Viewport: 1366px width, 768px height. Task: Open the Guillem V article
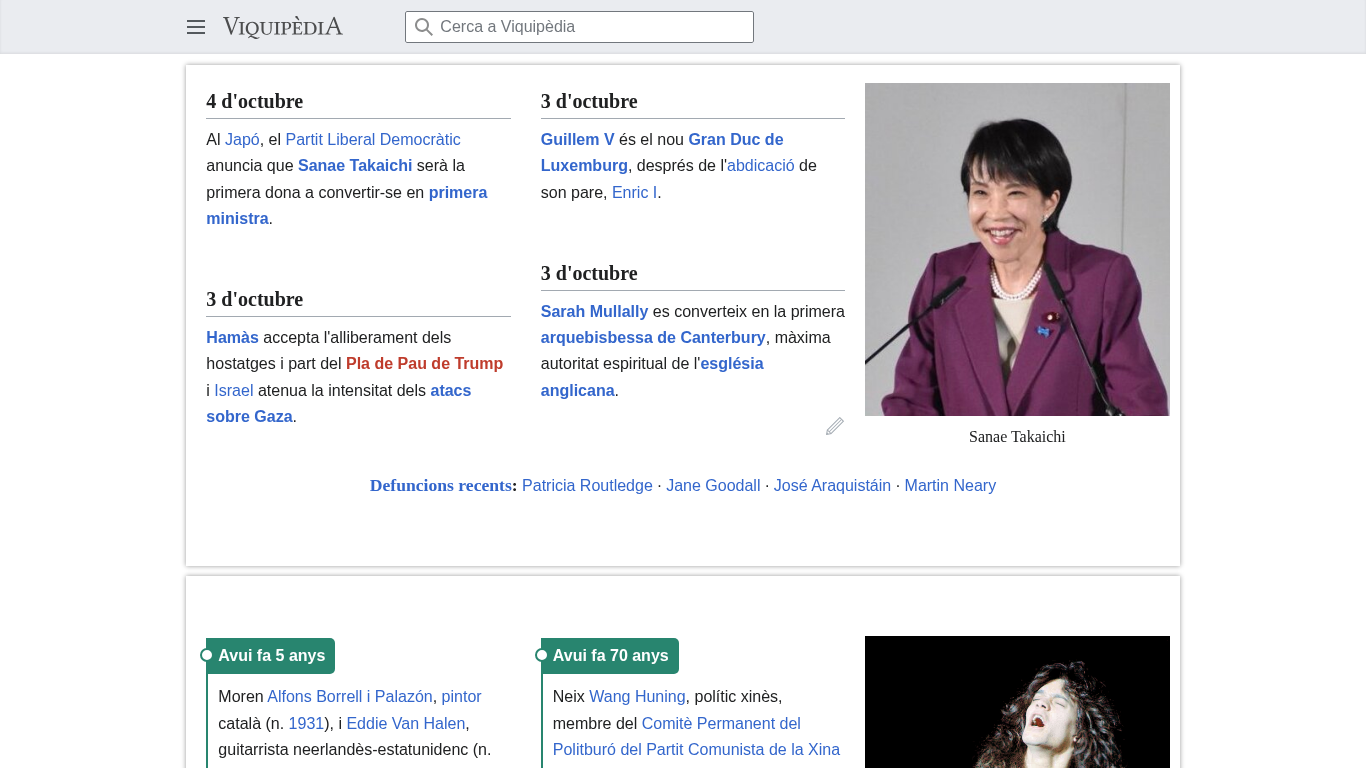[577, 139]
